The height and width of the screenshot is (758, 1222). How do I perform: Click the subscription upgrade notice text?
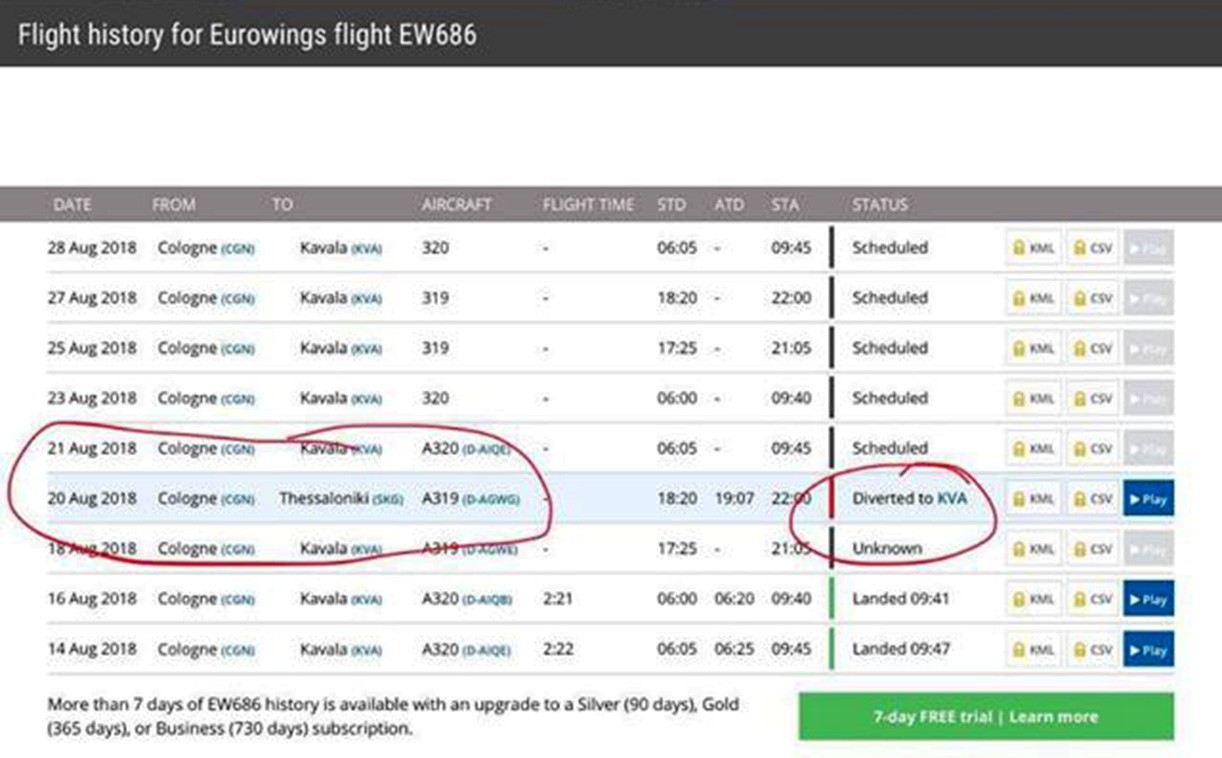pyautogui.click(x=393, y=716)
